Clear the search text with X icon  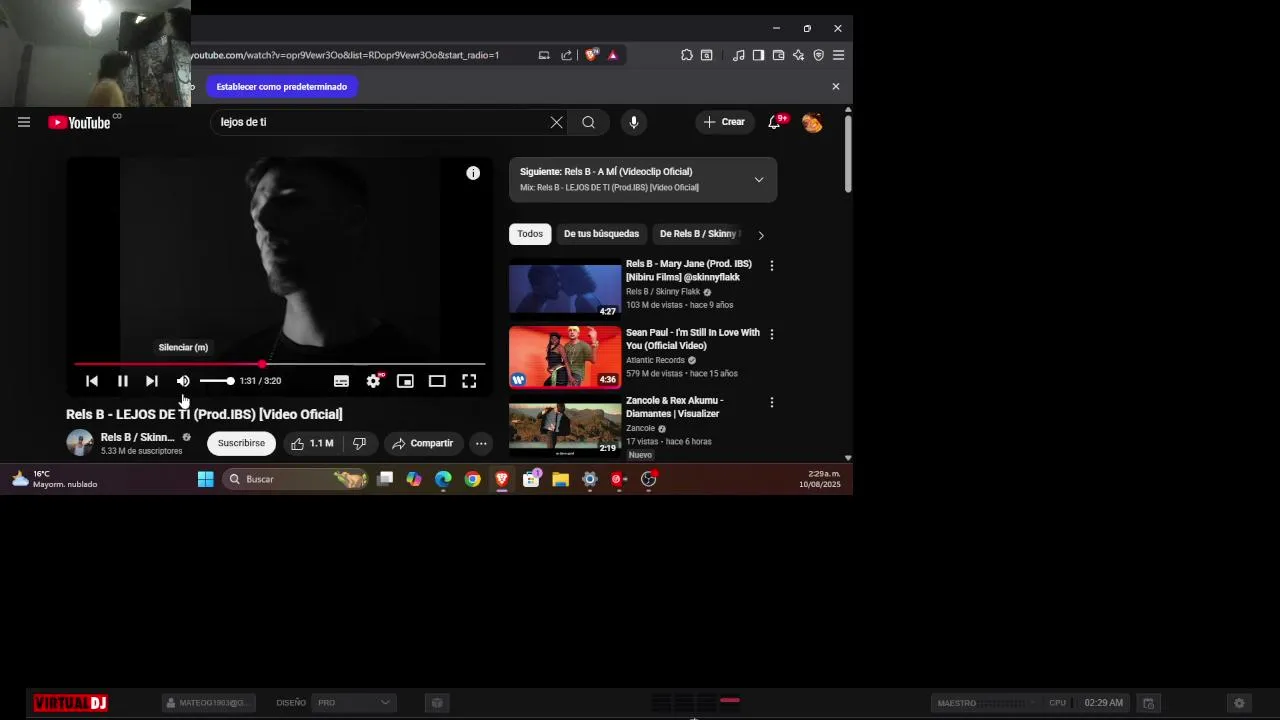click(556, 122)
